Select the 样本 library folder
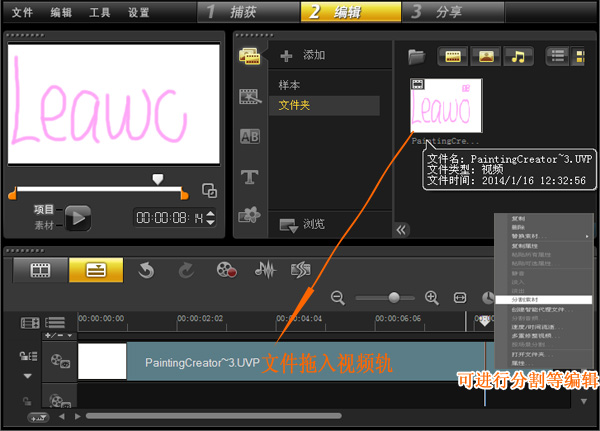The height and width of the screenshot is (431, 600). point(289,85)
